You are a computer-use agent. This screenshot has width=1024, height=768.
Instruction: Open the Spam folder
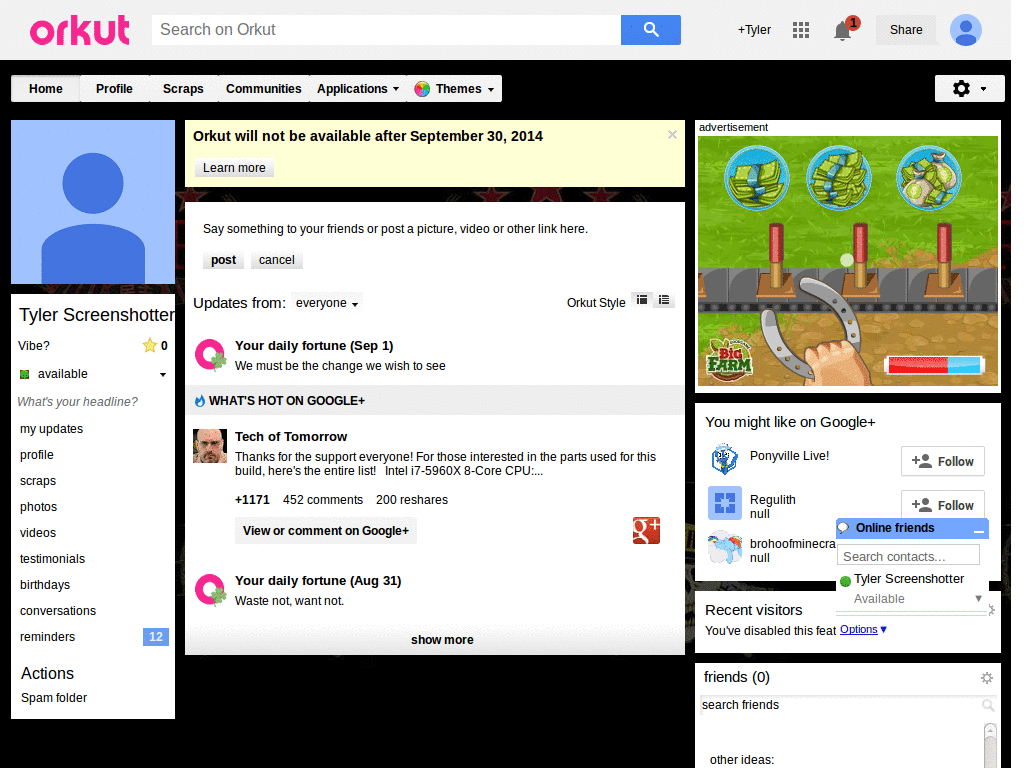(x=54, y=698)
